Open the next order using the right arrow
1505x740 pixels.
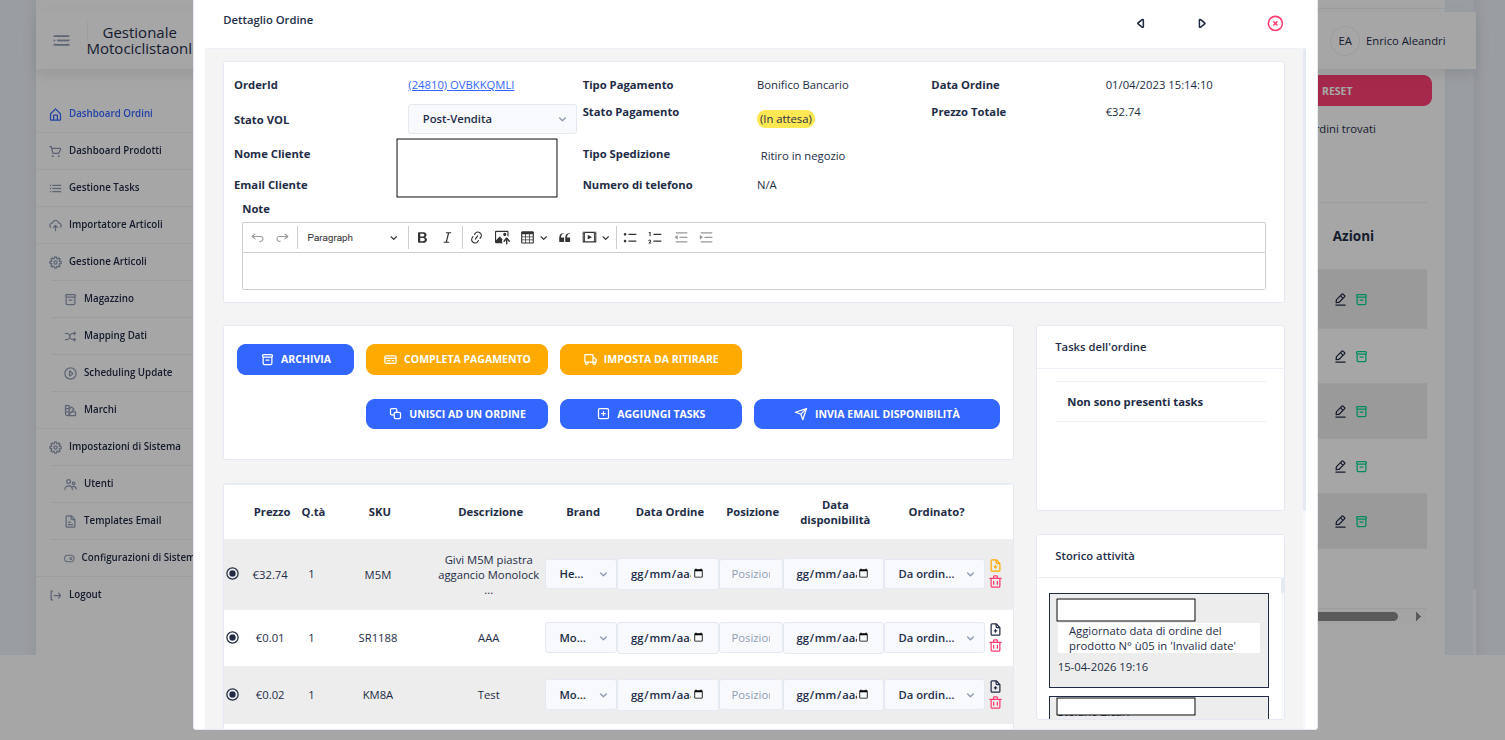pos(1201,22)
